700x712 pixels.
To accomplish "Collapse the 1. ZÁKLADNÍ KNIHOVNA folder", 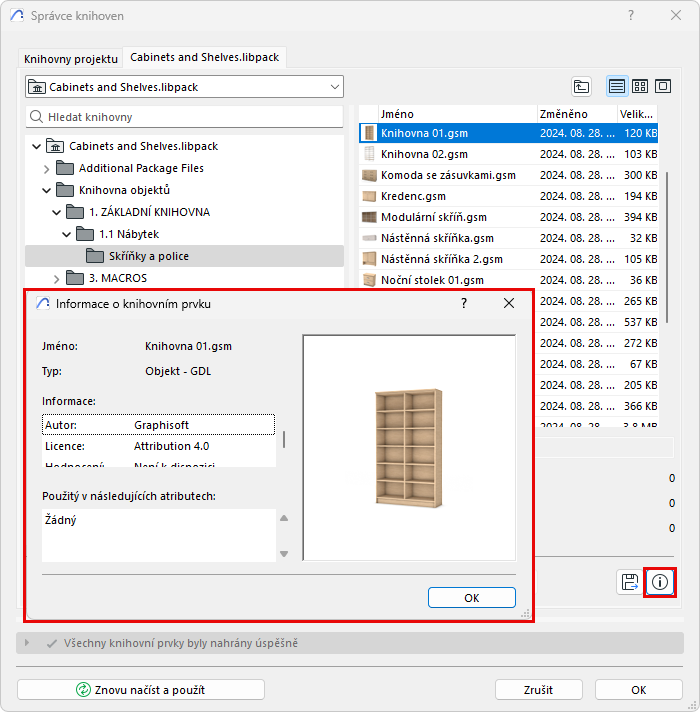I will coord(57,212).
